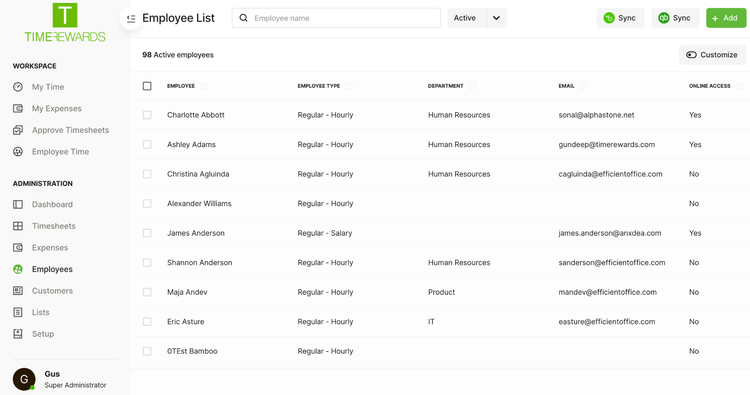Viewport: 750px width, 395px height.
Task: Tick the select-all checkbox in header
Action: (x=147, y=86)
